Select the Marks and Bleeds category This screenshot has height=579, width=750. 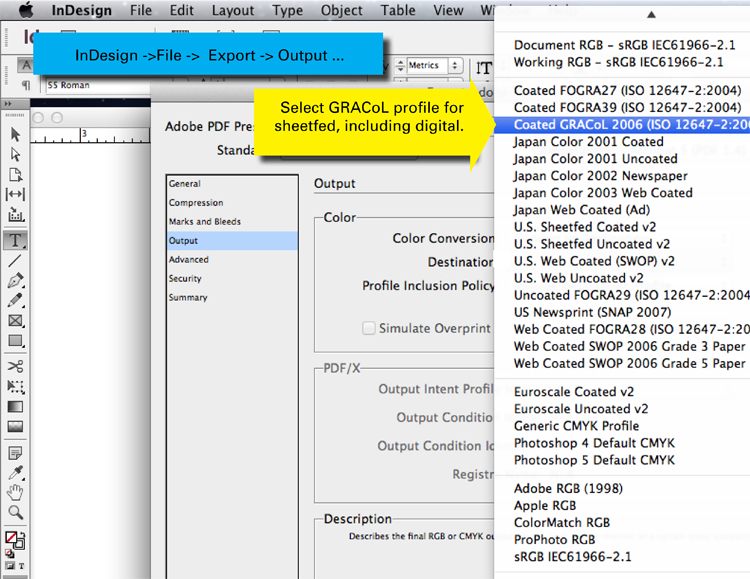(232, 222)
